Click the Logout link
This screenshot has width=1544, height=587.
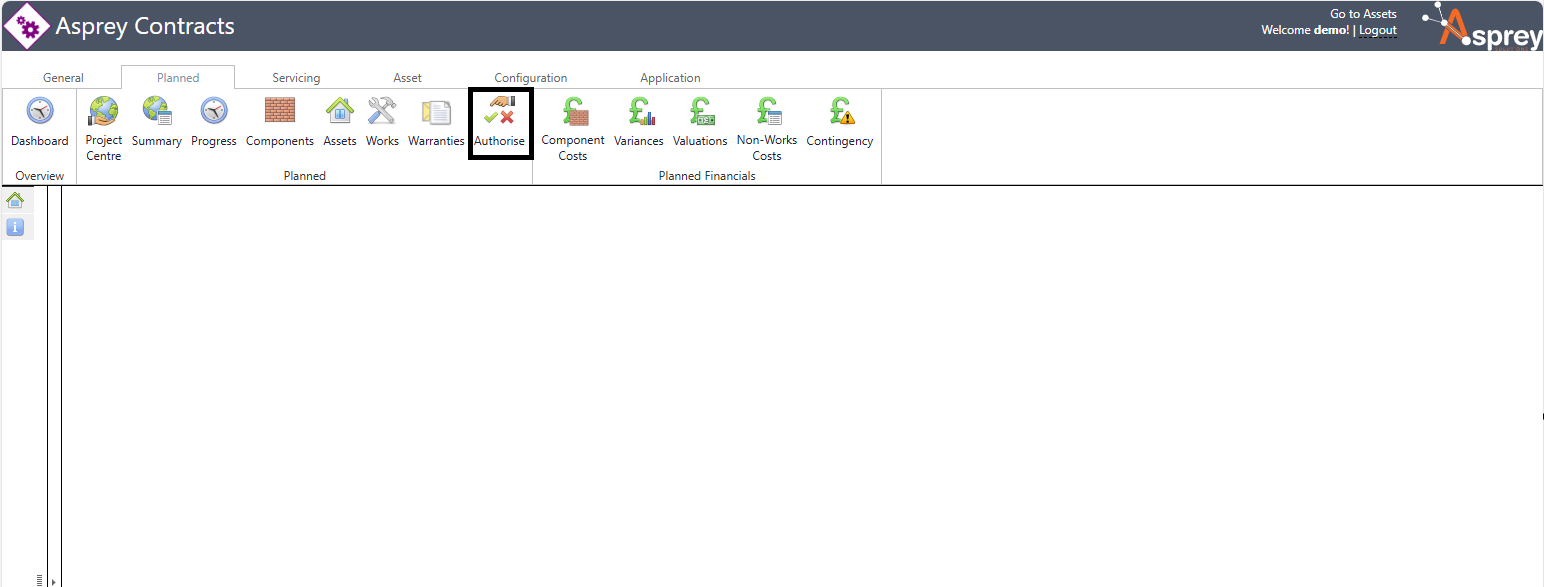coord(1378,31)
